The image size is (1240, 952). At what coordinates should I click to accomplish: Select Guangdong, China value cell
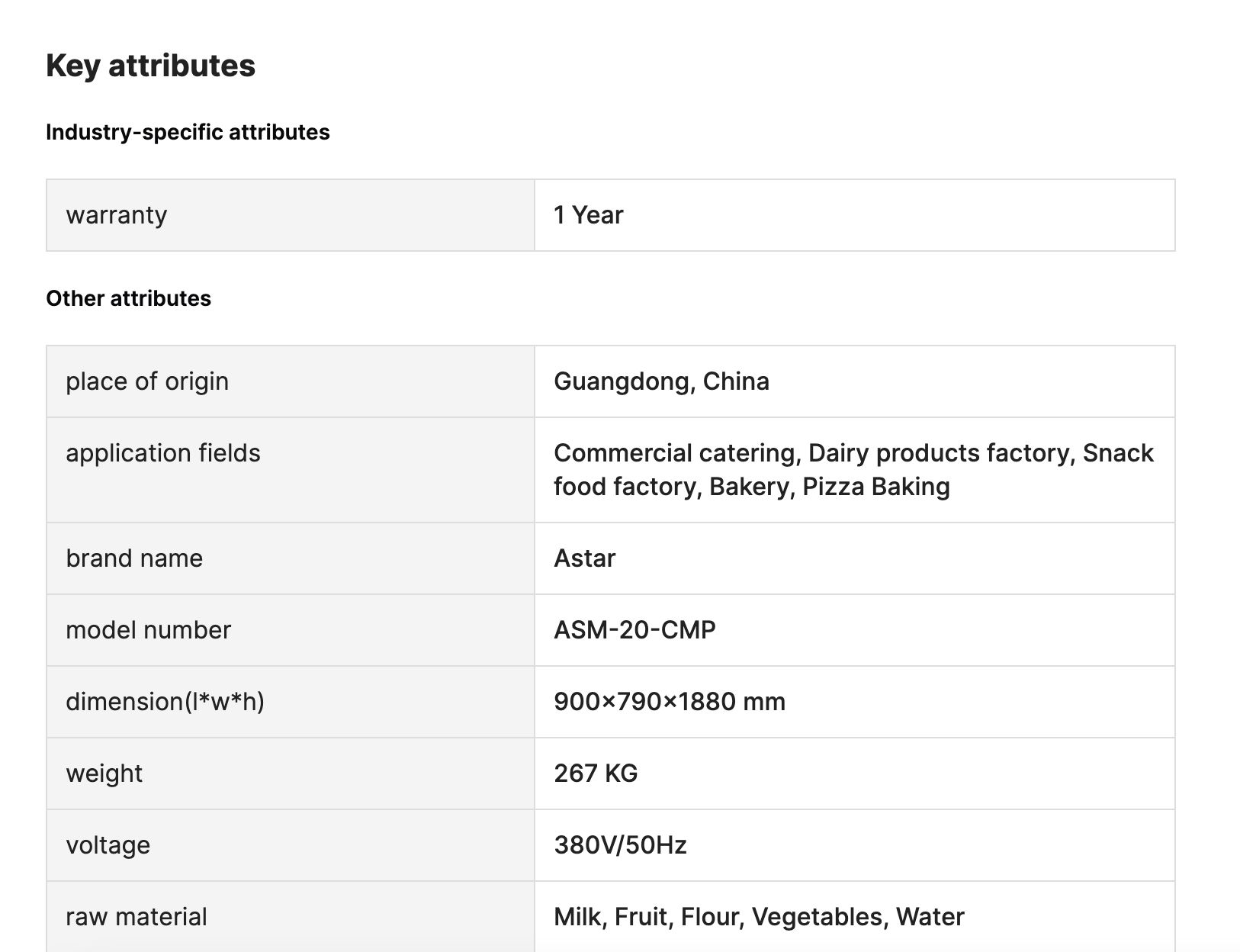855,381
